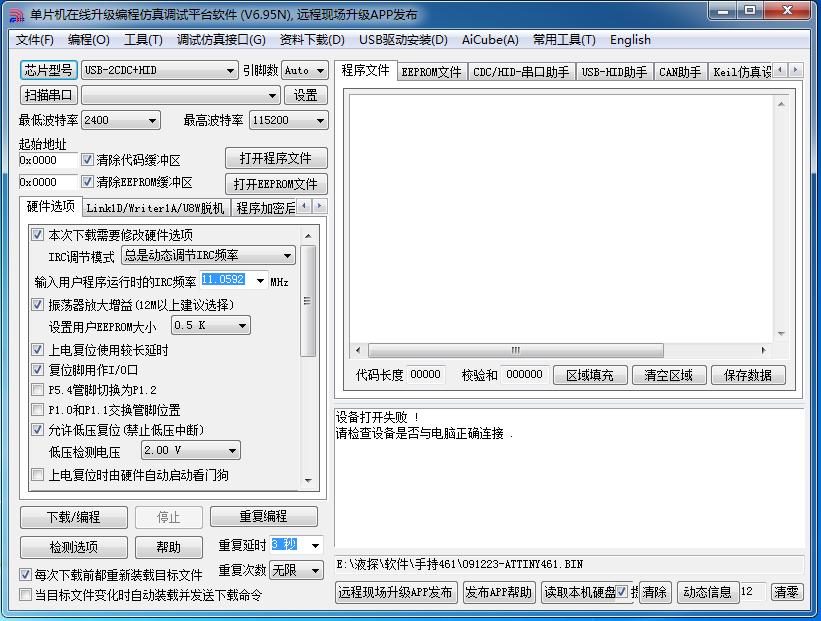
Task: Click the 检测选项 button
Action: click(73, 547)
